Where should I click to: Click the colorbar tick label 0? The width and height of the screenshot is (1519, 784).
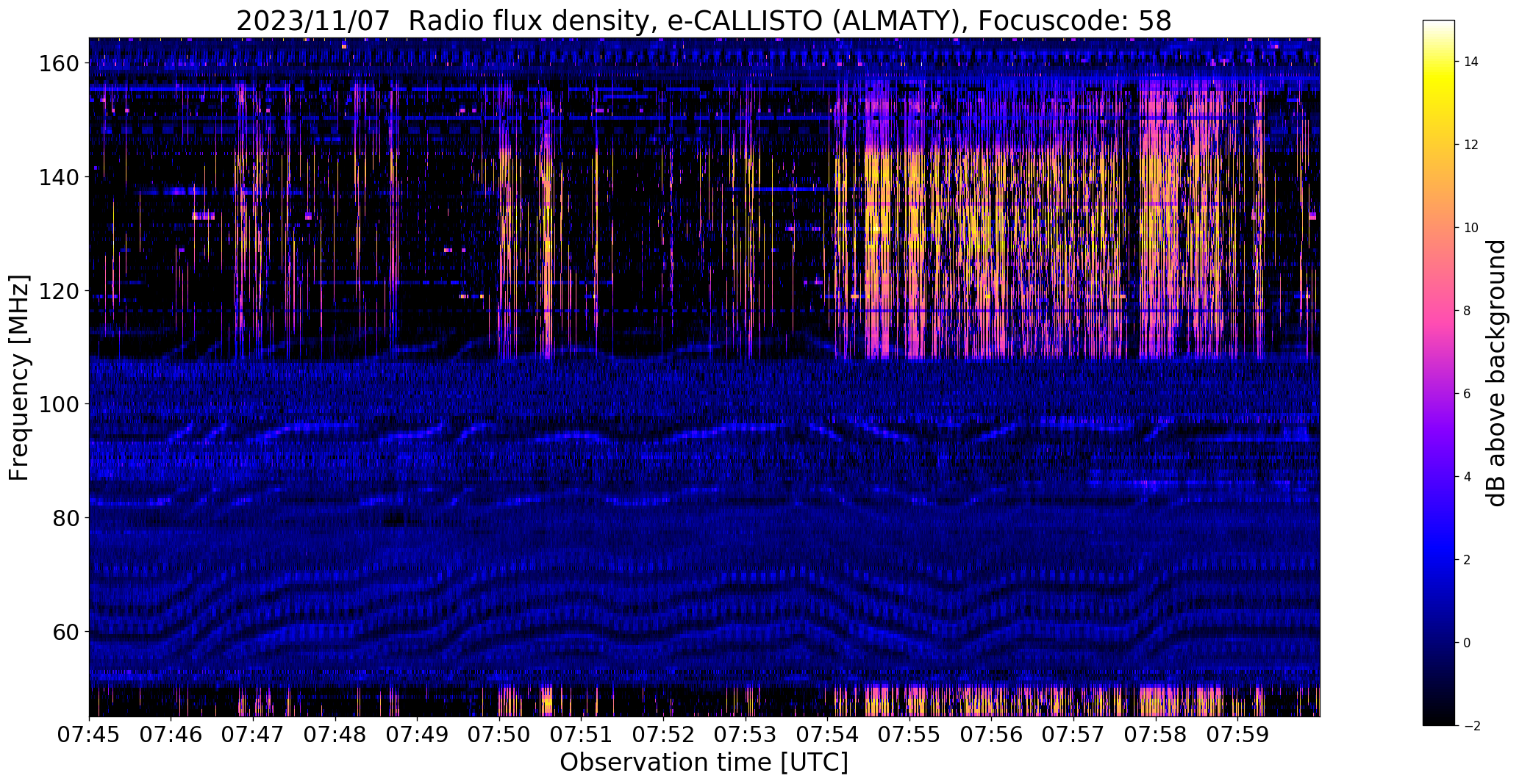1467,643
